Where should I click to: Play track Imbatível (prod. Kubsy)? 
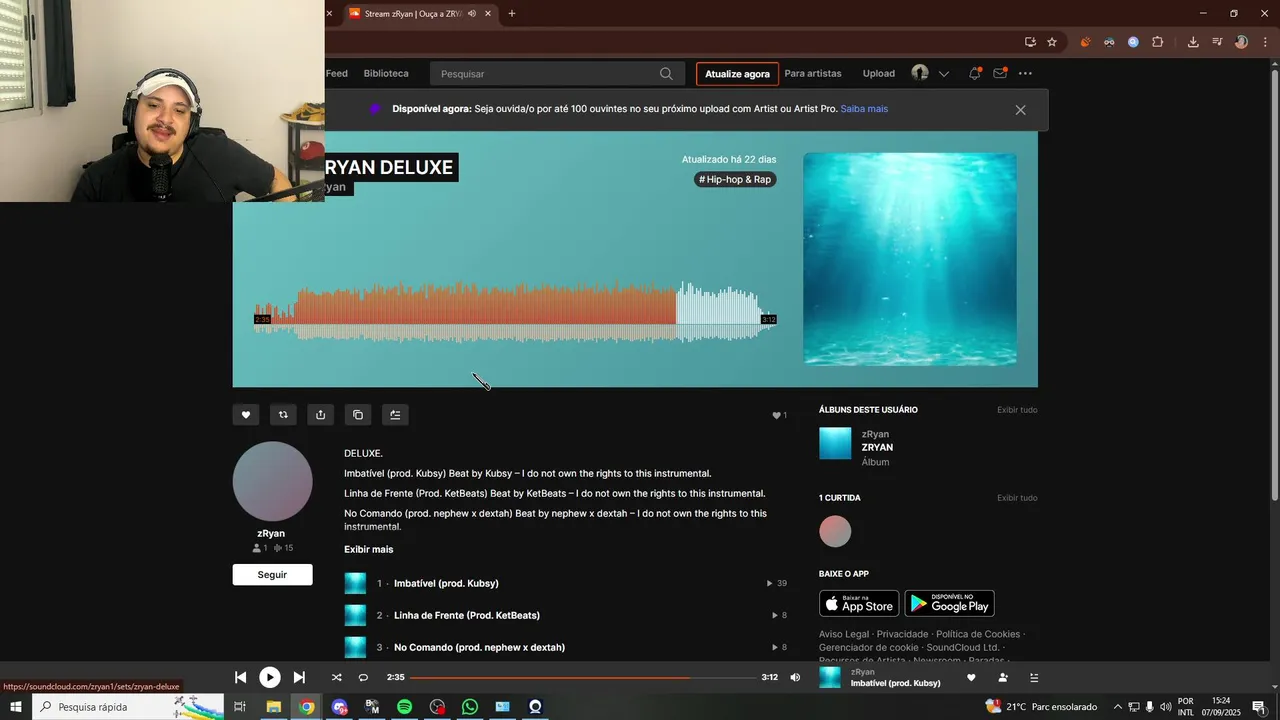point(446,583)
